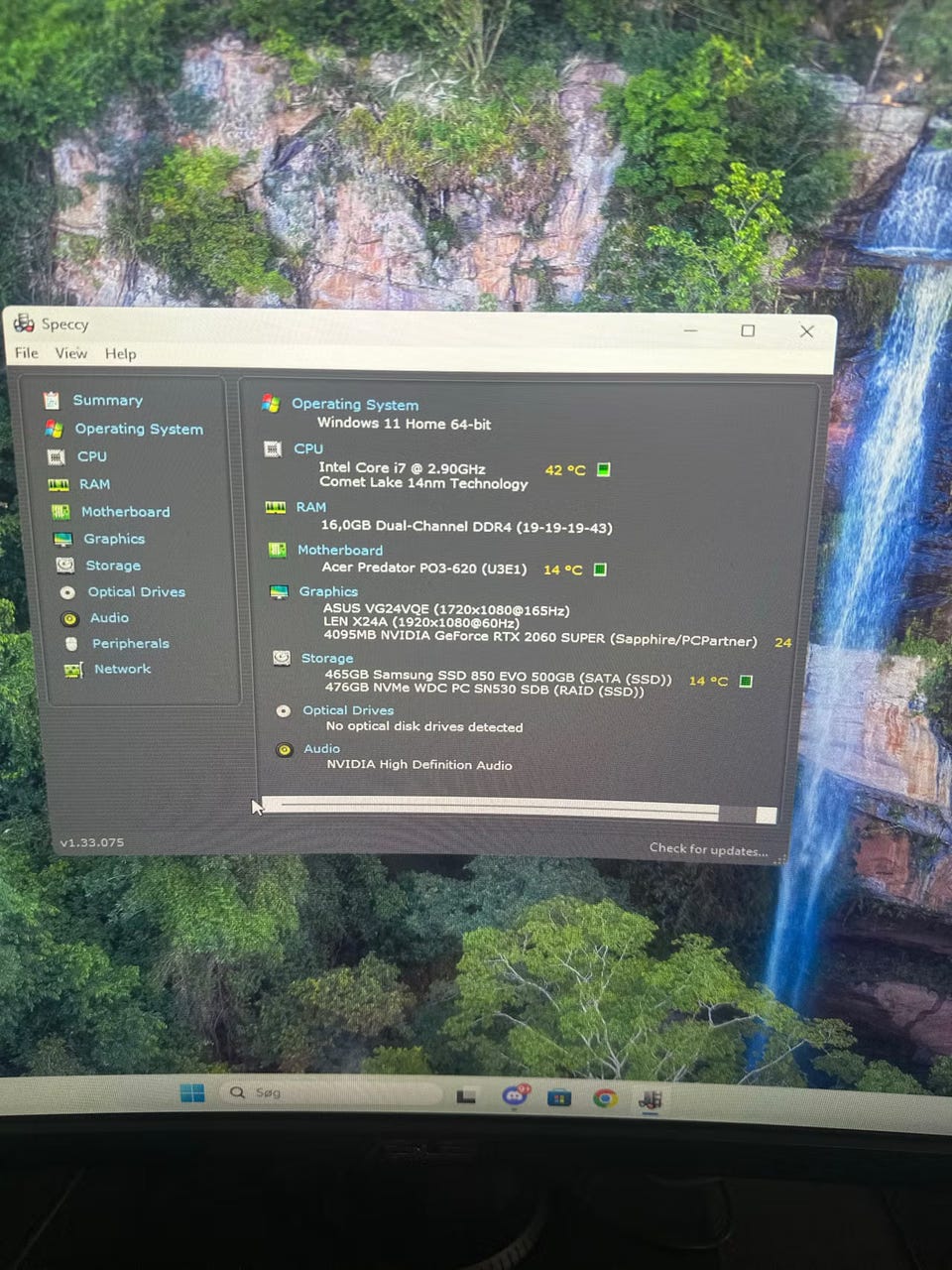
Task: Select Operating System in the sidebar
Action: click(139, 430)
